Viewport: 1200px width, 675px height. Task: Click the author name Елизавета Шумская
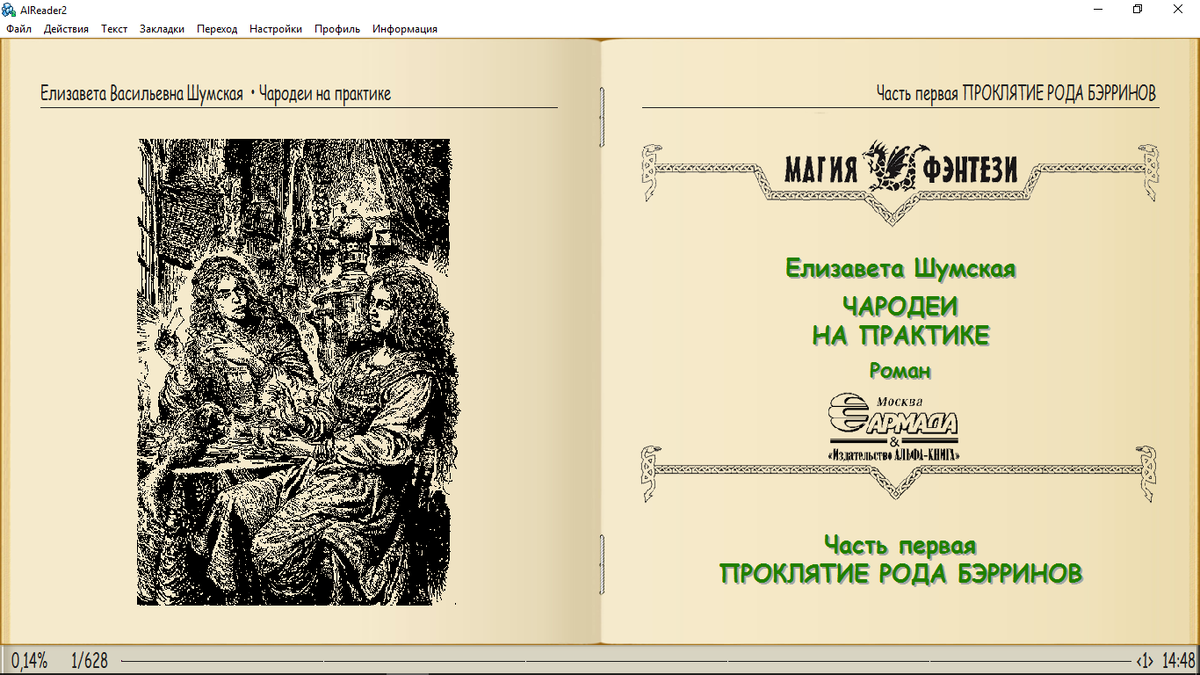click(x=901, y=269)
